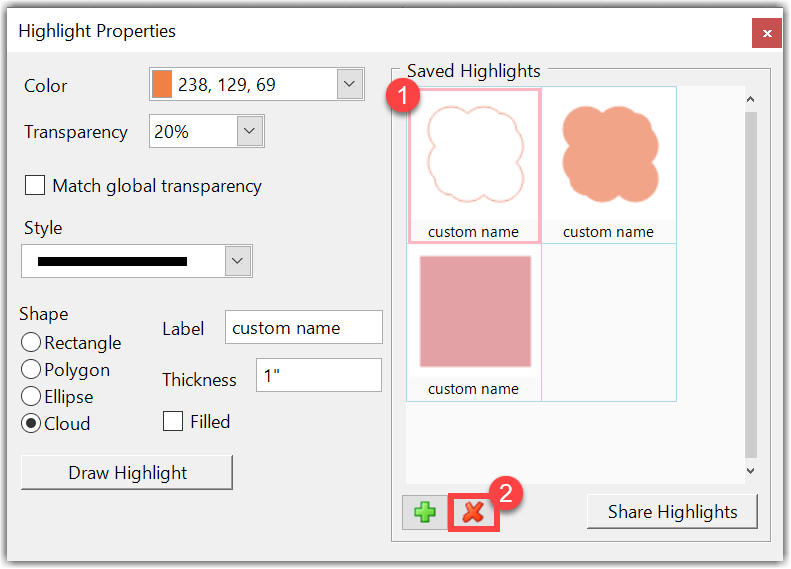
Task: Click the Saved Highlights vertical scrollbar thumb
Action: pos(751,285)
